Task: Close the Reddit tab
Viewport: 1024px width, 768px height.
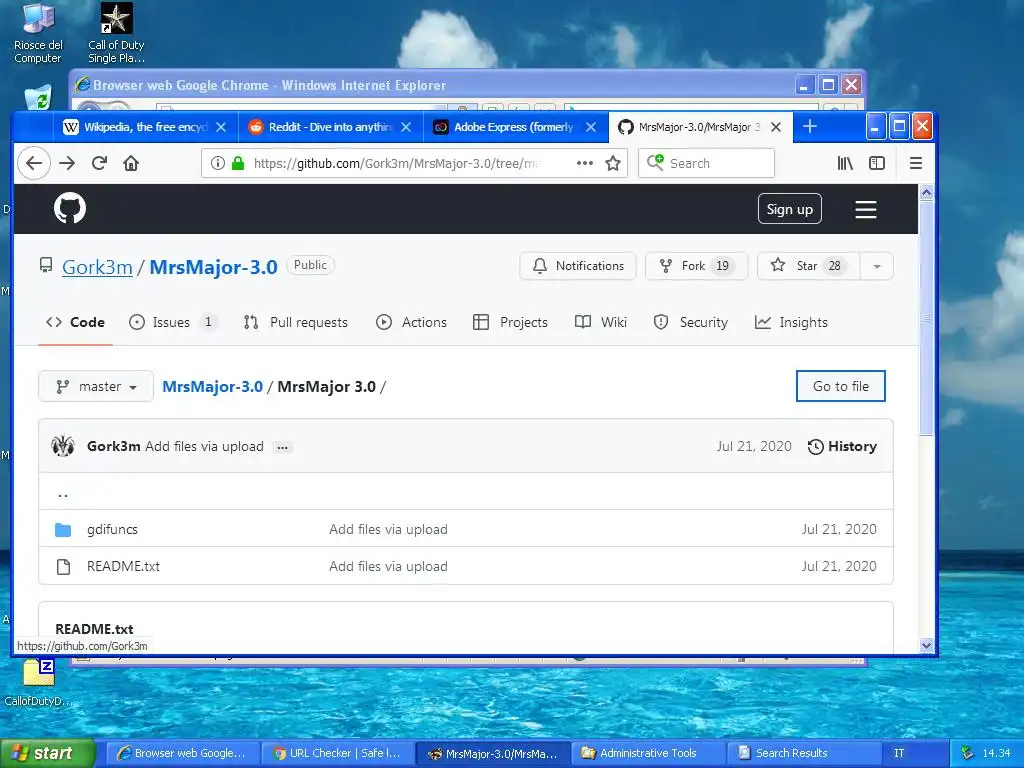Action: point(406,127)
